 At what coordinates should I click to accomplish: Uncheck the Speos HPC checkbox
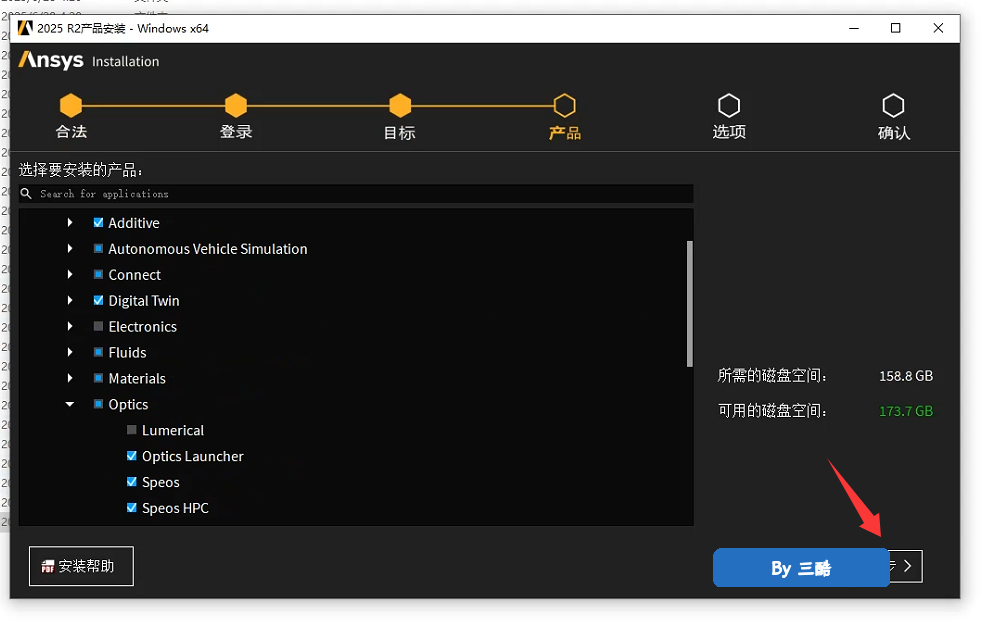click(132, 508)
